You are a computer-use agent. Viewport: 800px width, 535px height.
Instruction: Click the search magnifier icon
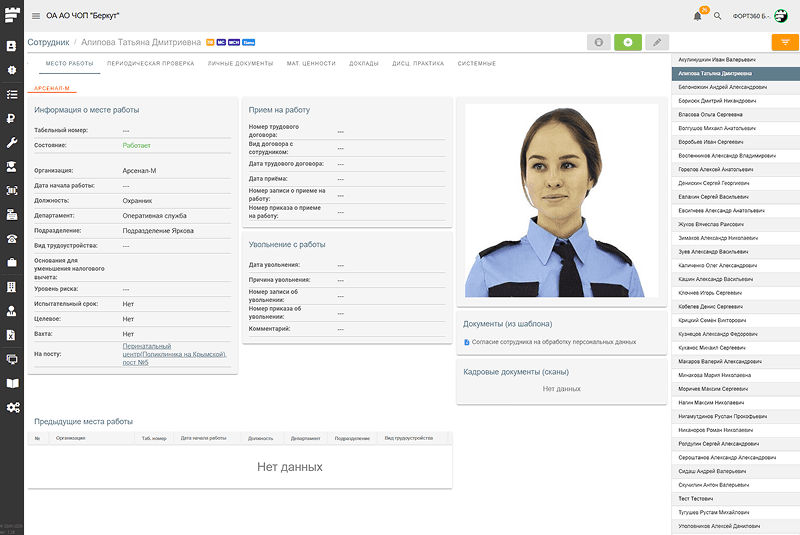[x=717, y=16]
